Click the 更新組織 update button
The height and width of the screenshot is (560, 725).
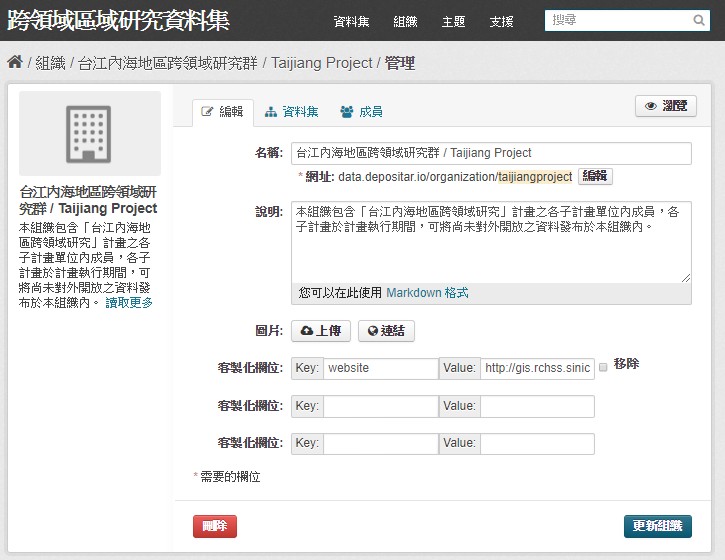click(657, 526)
